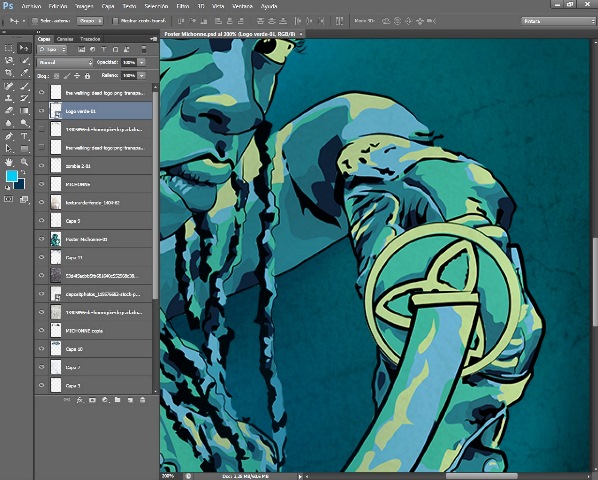Viewport: 598px width, 480px height.
Task: Select the Blur tool
Action: coord(8,123)
